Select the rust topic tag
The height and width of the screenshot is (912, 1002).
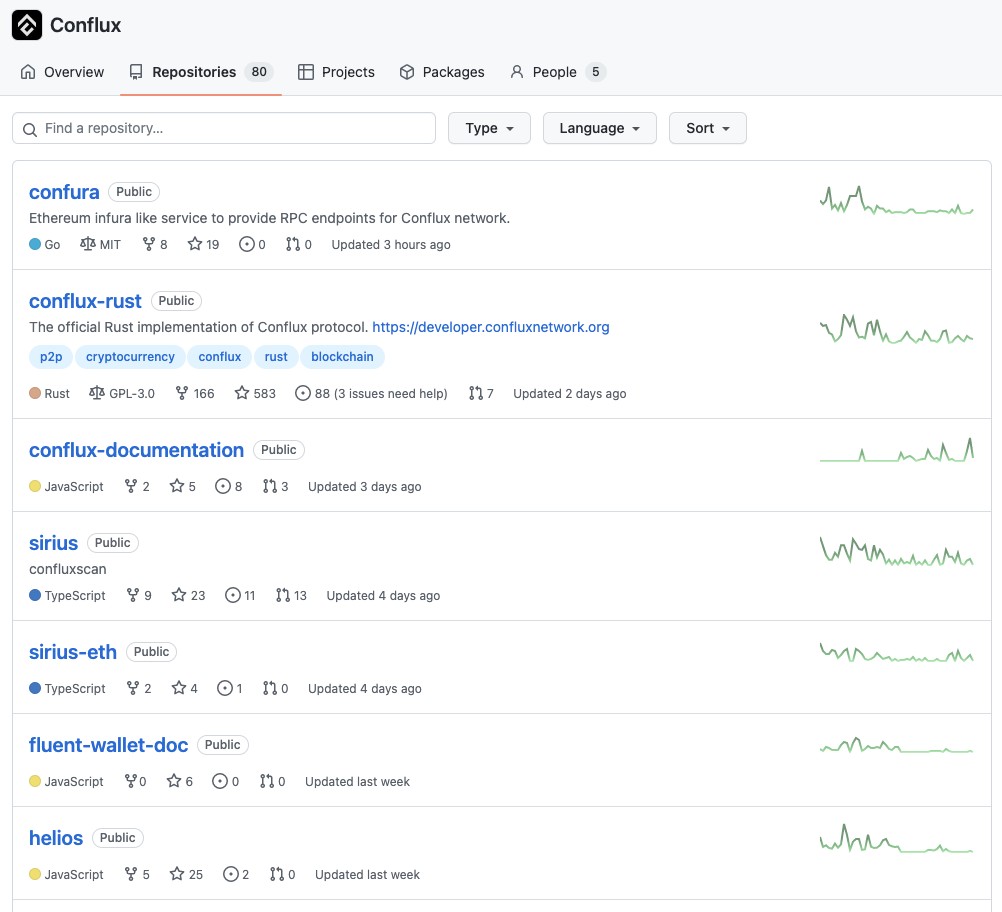pyautogui.click(x=276, y=357)
